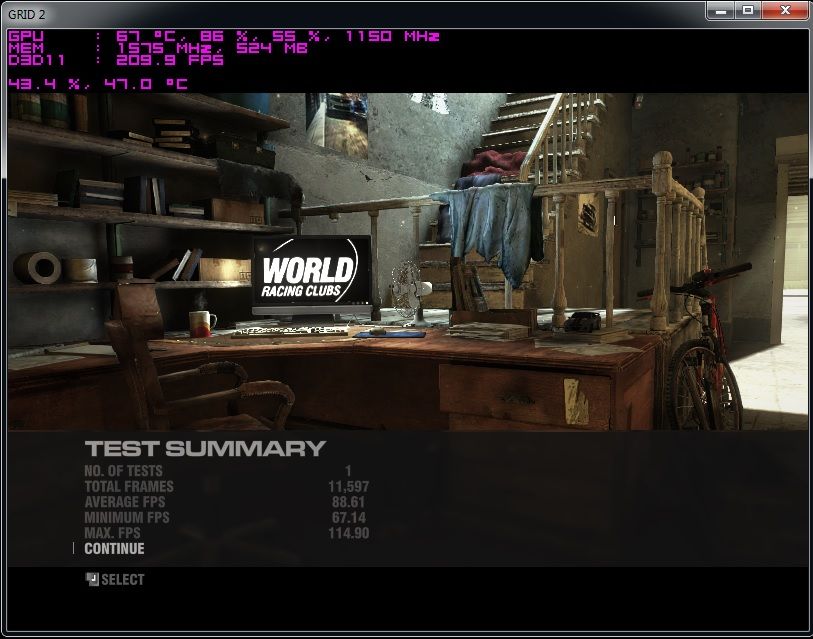Click the MINIMUM FPS label
Screen dimensions: 813x639
click(127, 518)
